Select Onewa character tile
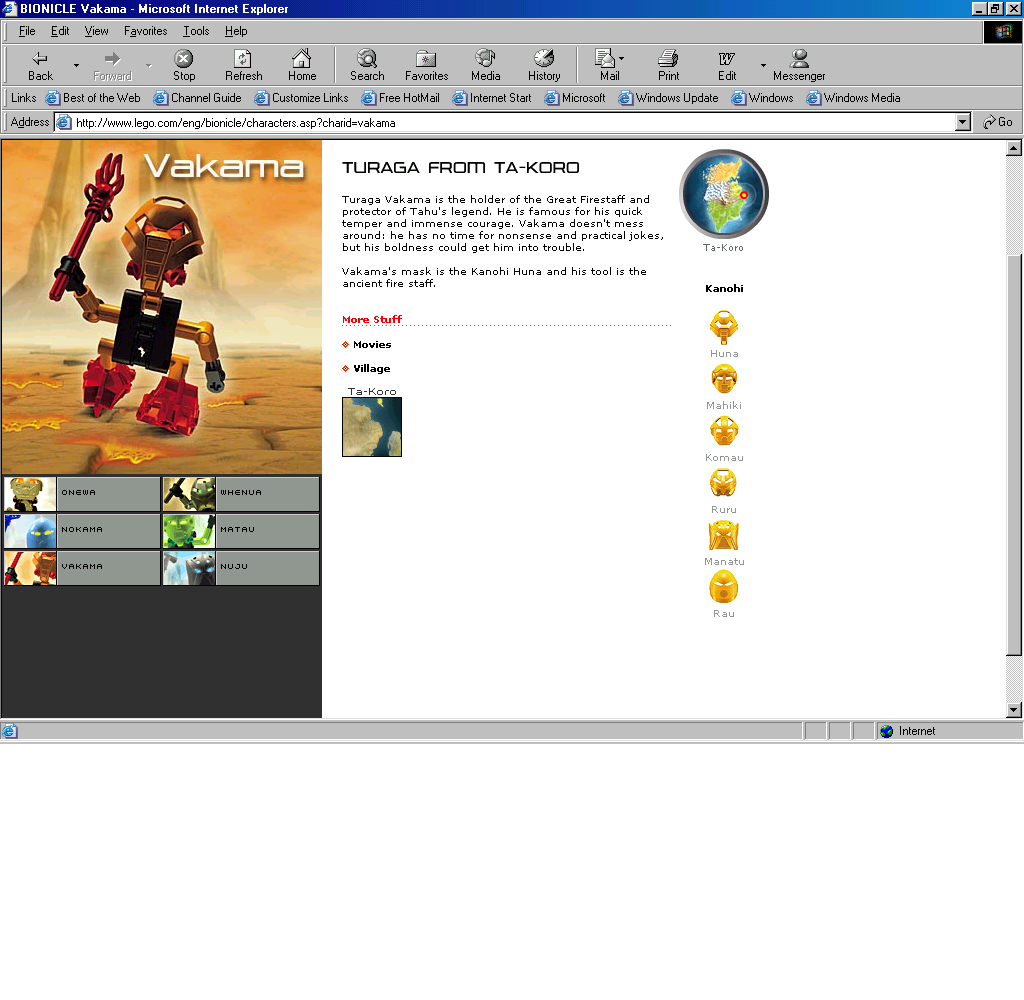 point(82,493)
